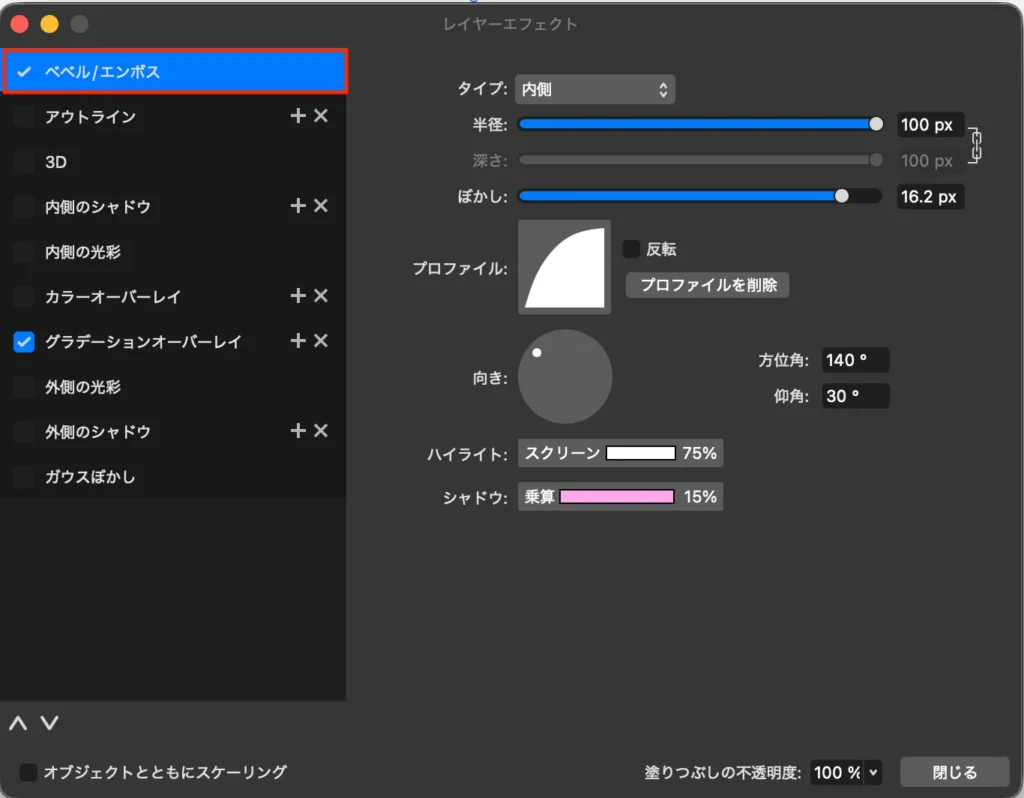Enable the 反転 checkbox
This screenshot has width=1024, height=798.
pos(629,249)
